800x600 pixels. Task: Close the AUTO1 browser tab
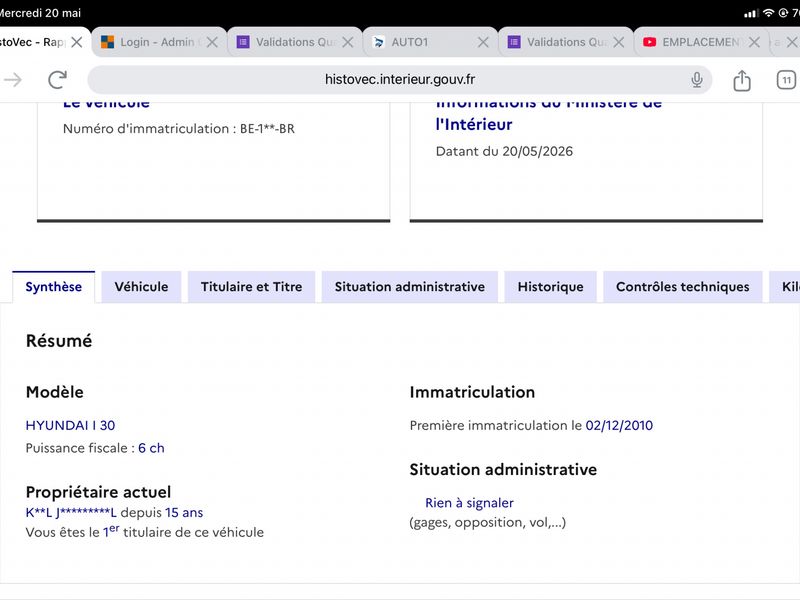tap(483, 42)
